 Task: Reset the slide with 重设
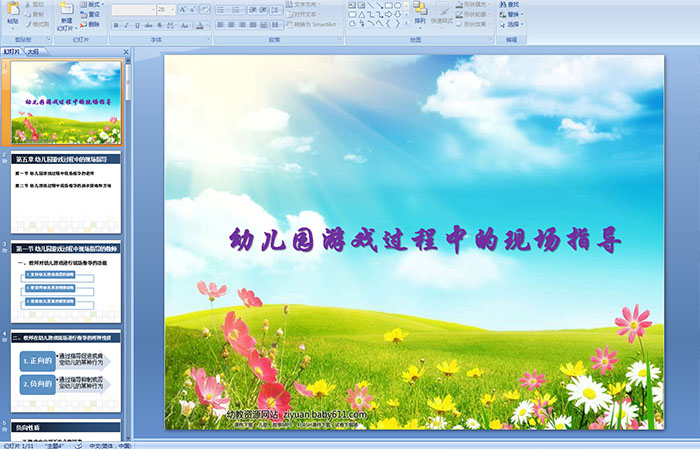coord(90,14)
